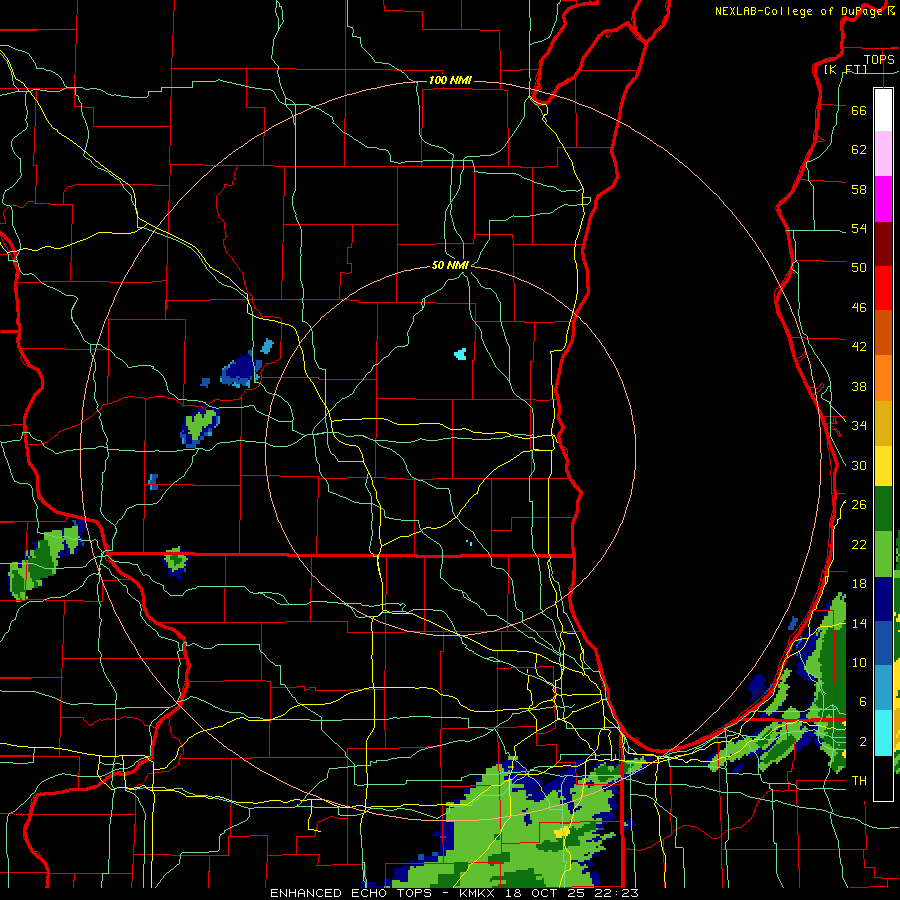Viewport: 900px width, 900px height.
Task: Click the "10" value on the scale
Action: (859, 662)
